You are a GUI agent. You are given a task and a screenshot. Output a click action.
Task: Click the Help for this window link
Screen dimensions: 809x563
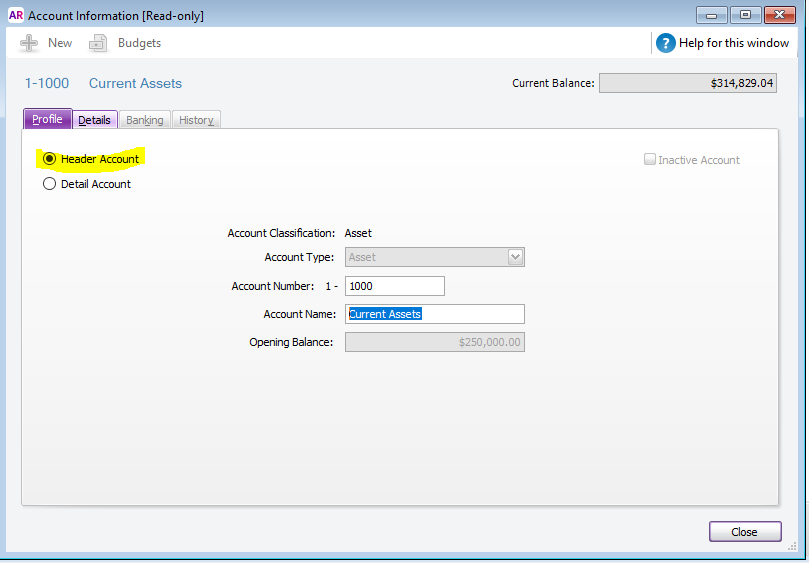point(734,43)
